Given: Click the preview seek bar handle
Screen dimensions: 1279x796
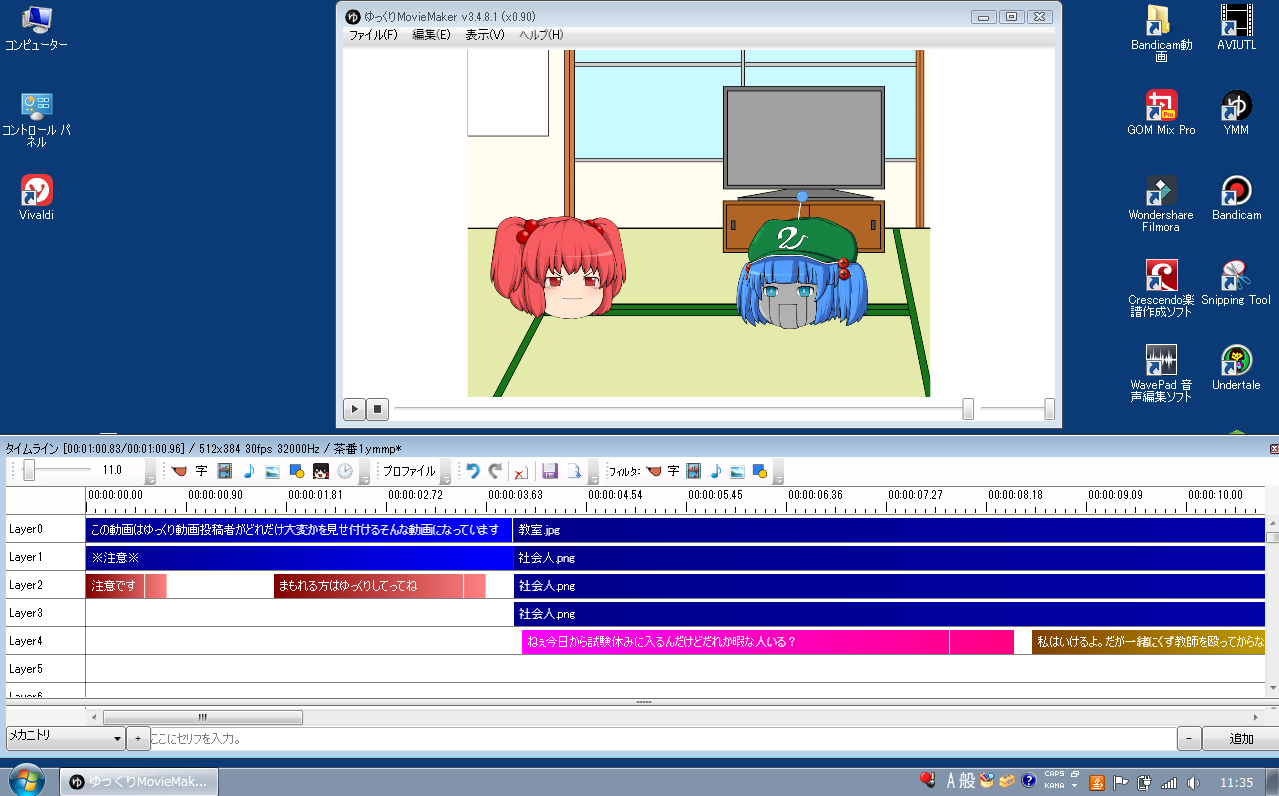Looking at the screenshot, I should point(968,408).
